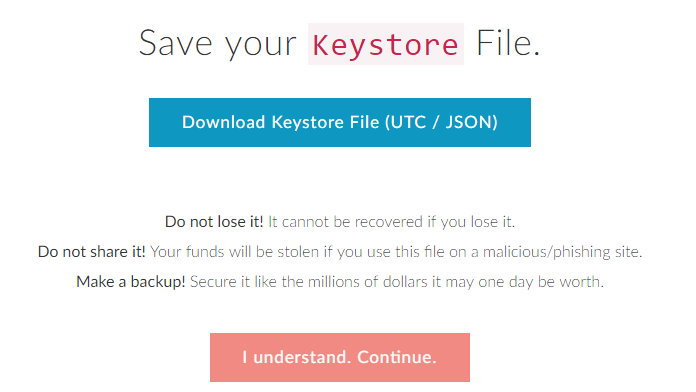Image resolution: width=696 pixels, height=392 pixels.
Task: Click the word 'File.' in the heading
Action: coord(508,44)
